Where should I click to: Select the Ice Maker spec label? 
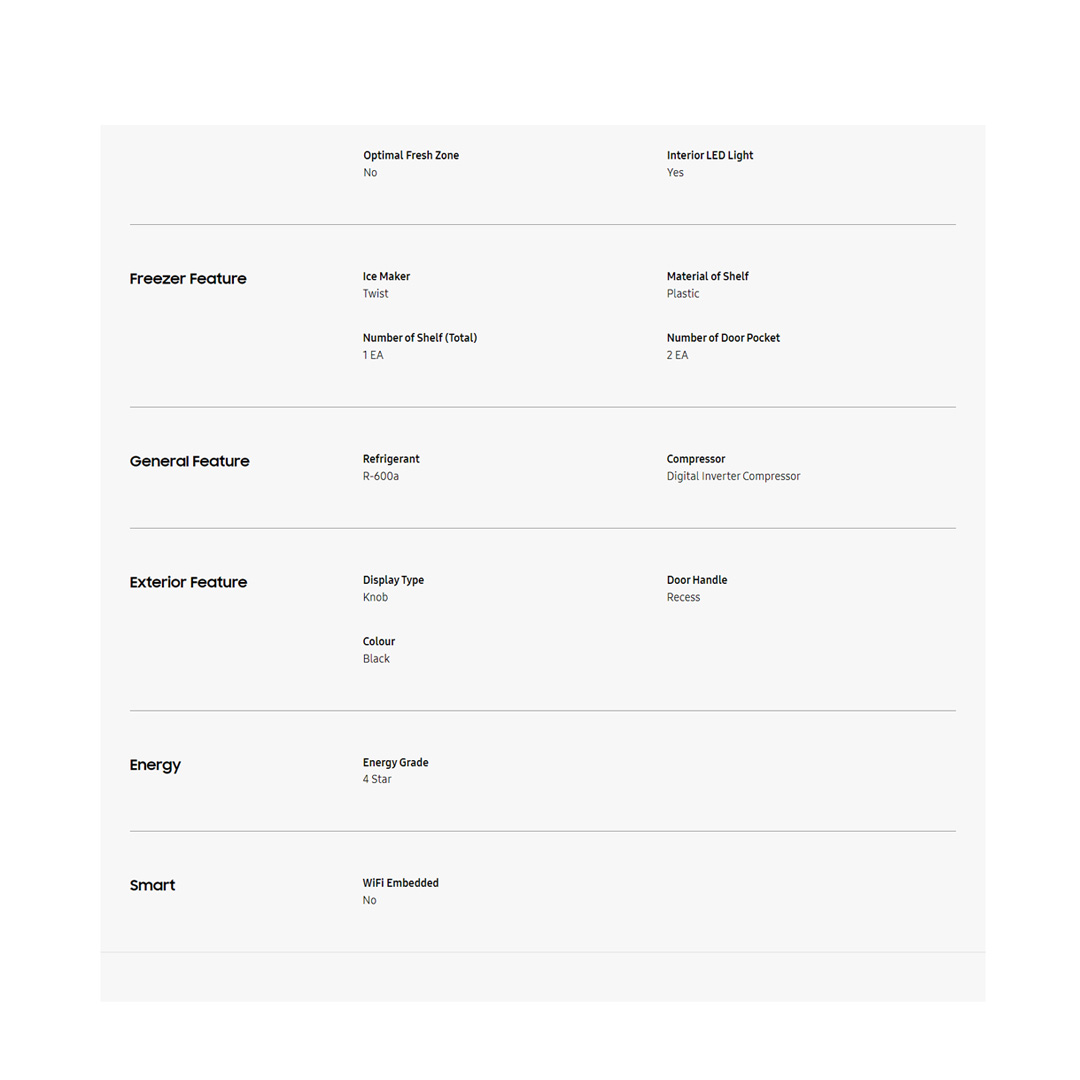386,276
